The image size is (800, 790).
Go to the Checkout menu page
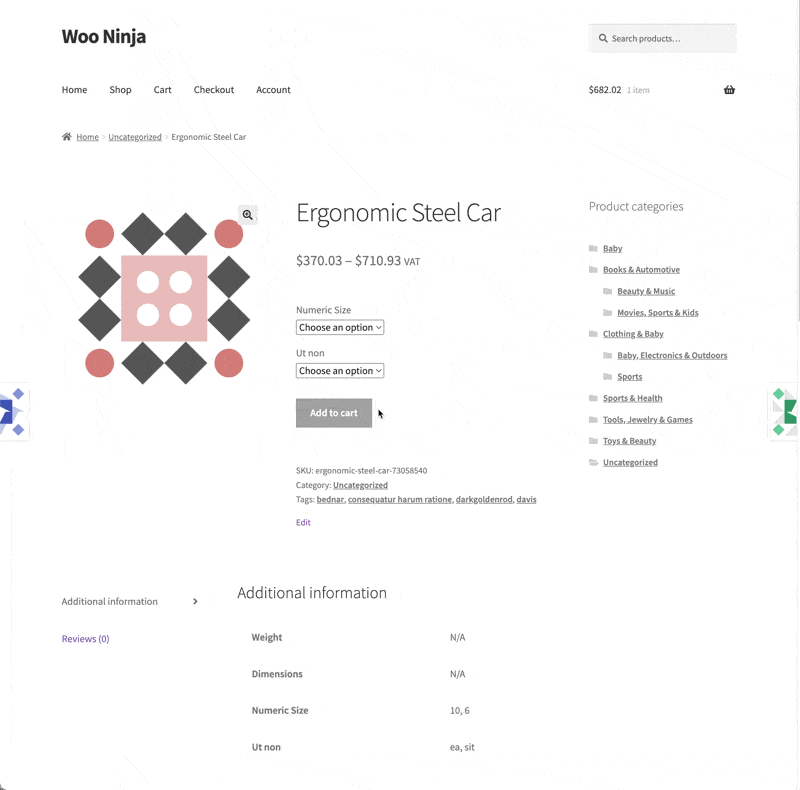point(214,90)
